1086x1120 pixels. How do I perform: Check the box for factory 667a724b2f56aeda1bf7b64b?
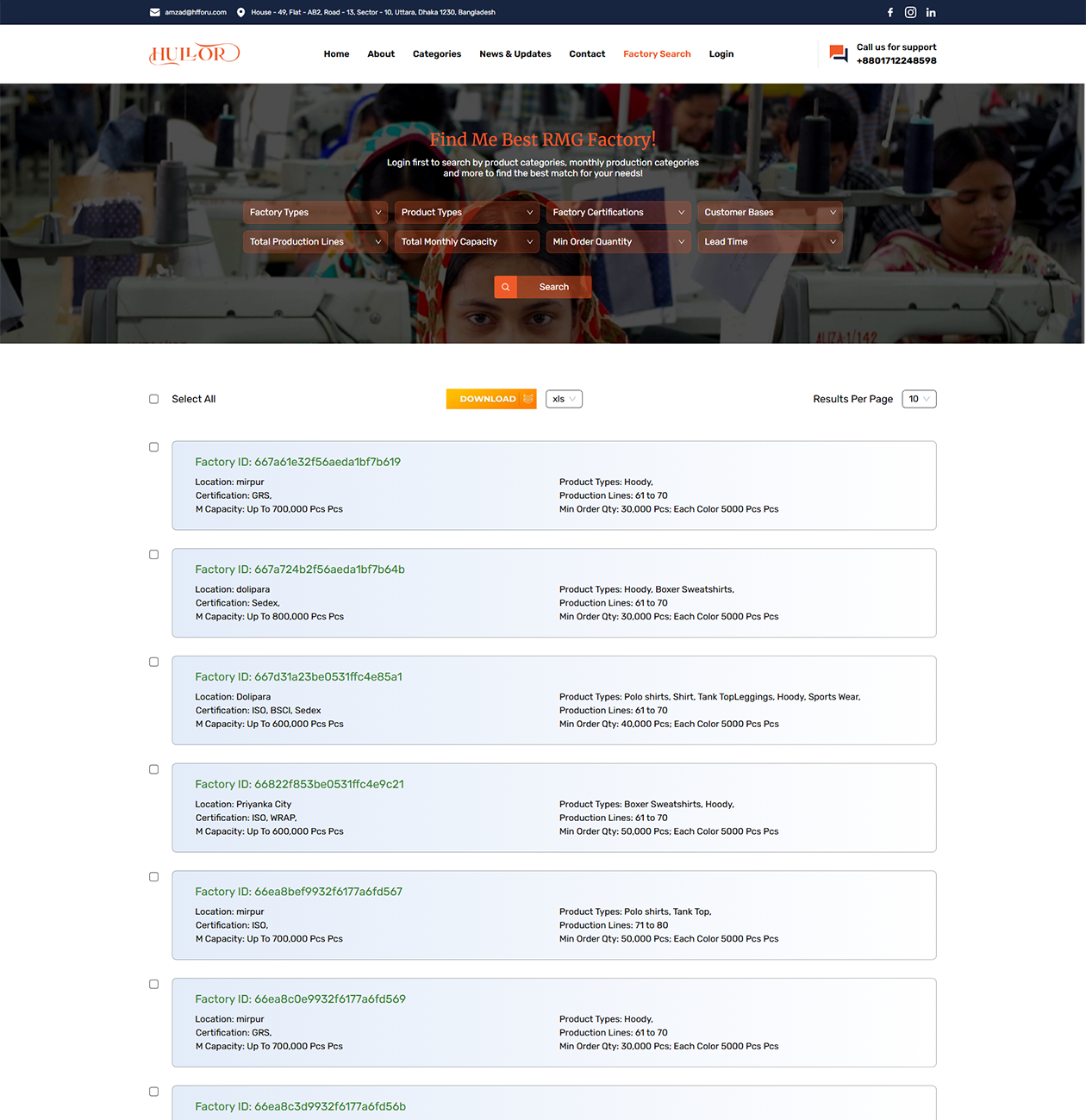(x=154, y=555)
